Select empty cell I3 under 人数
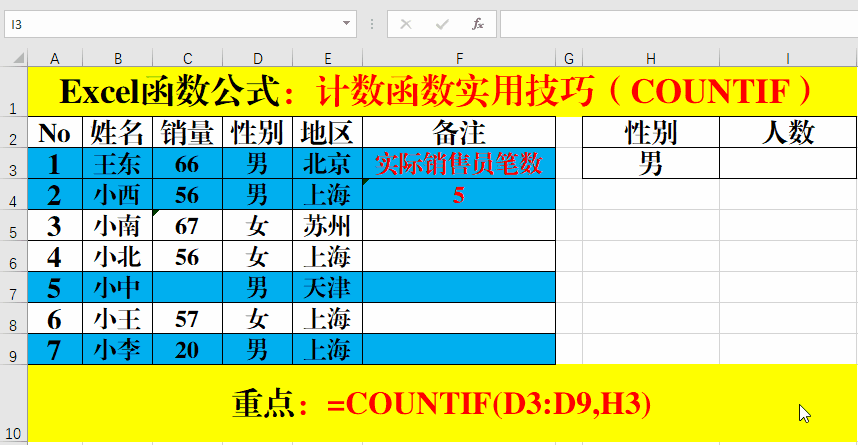 (x=788, y=163)
